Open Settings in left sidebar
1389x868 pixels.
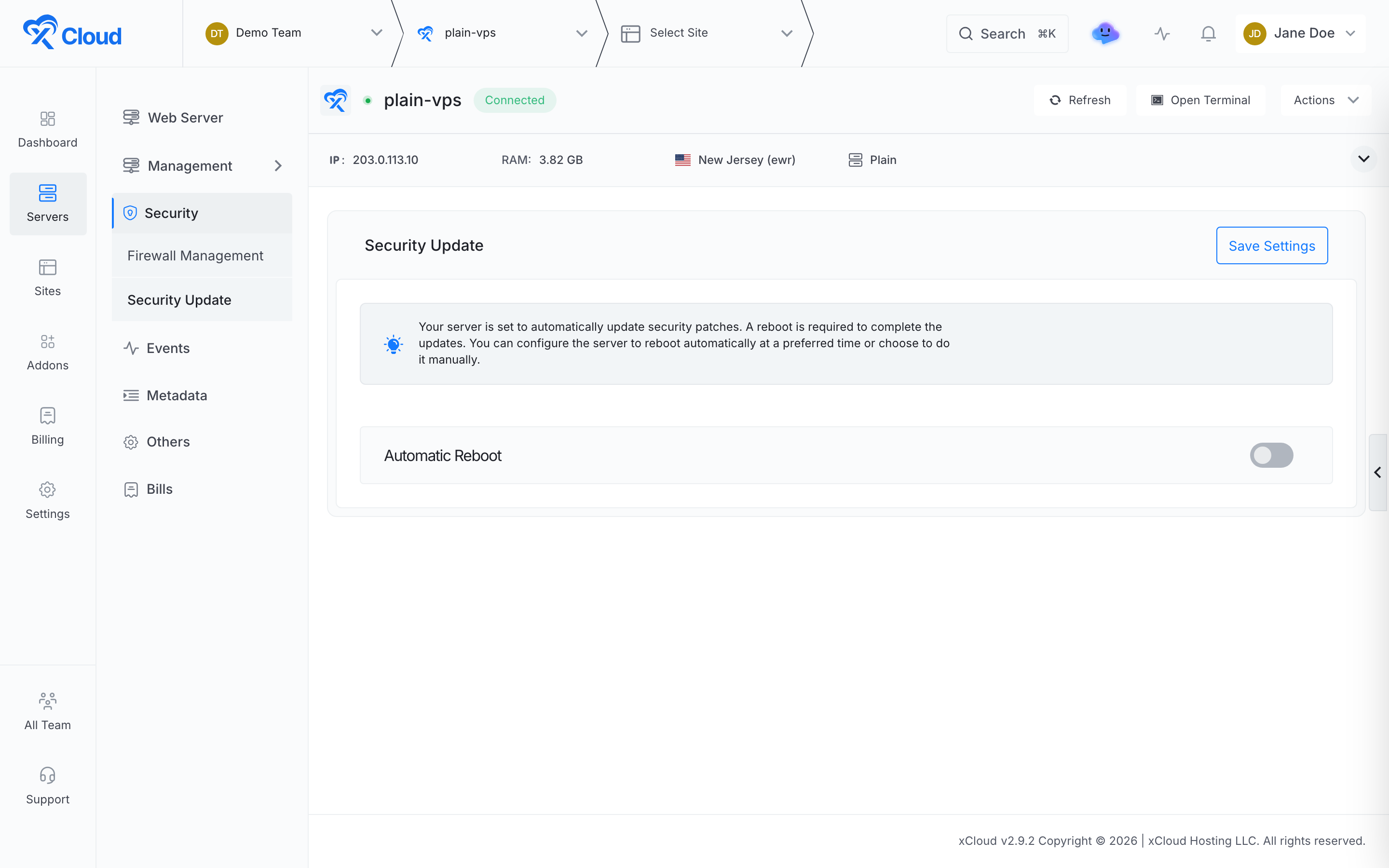tap(48, 501)
